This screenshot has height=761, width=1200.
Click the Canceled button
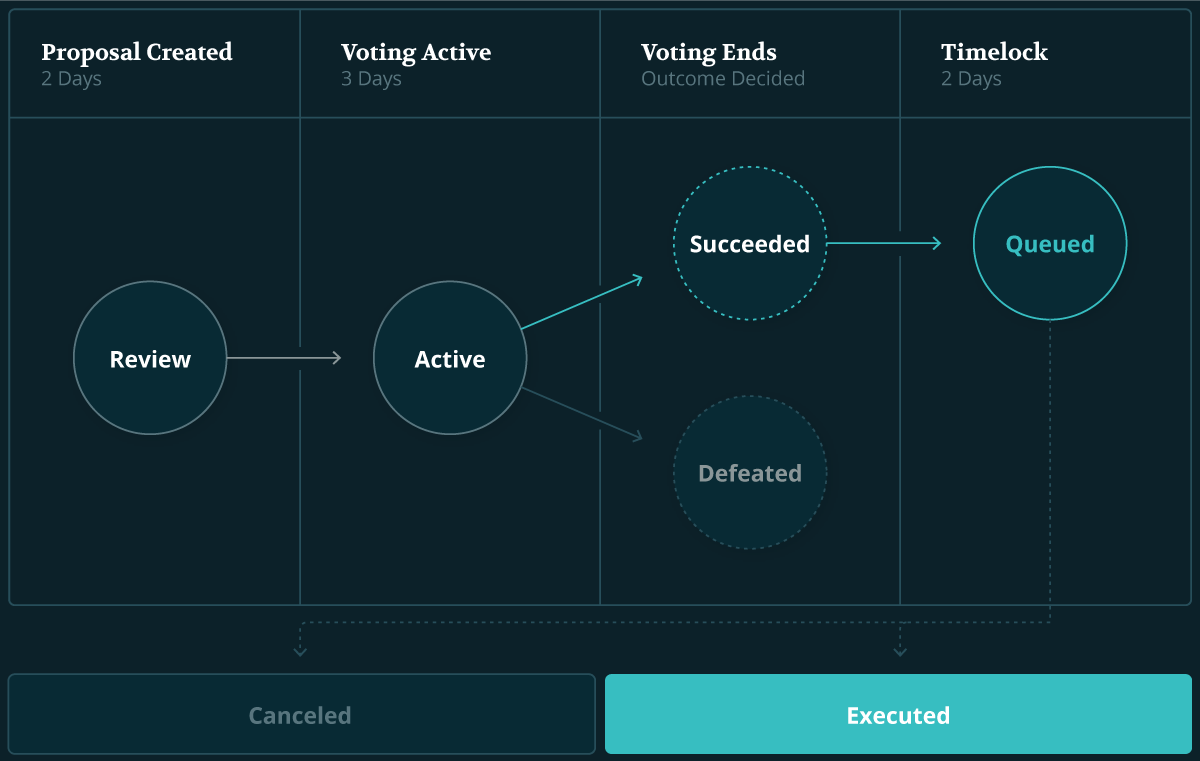tap(301, 714)
